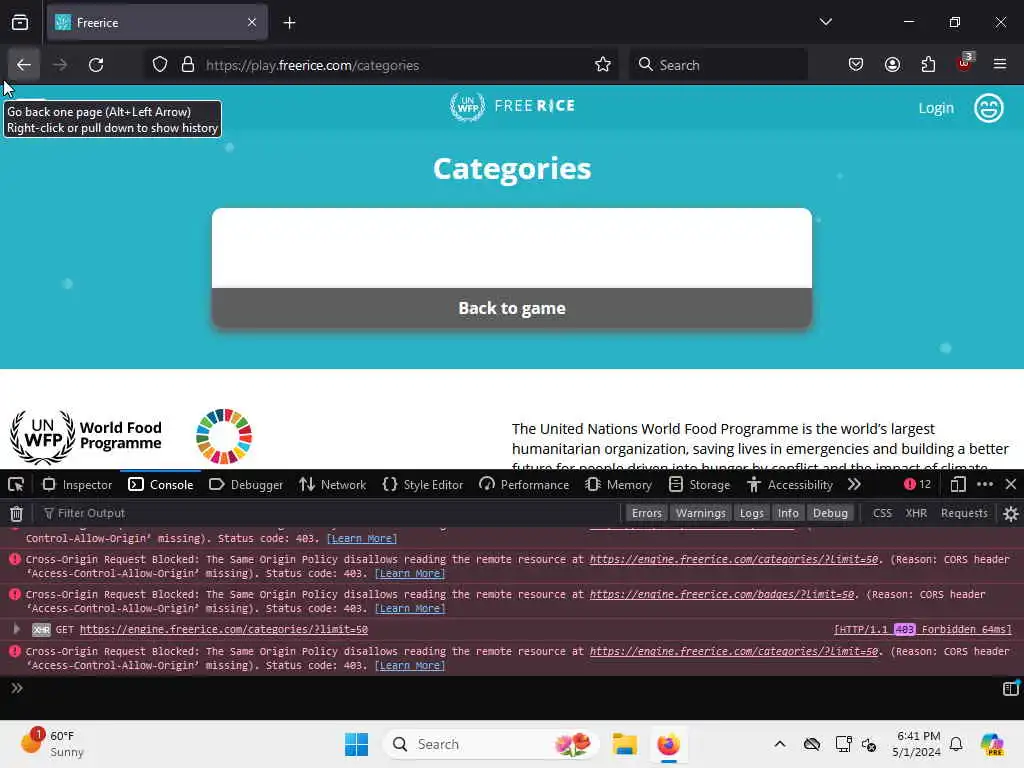Close the Freerice tab
Viewport: 1024px width, 768px height.
click(x=252, y=22)
